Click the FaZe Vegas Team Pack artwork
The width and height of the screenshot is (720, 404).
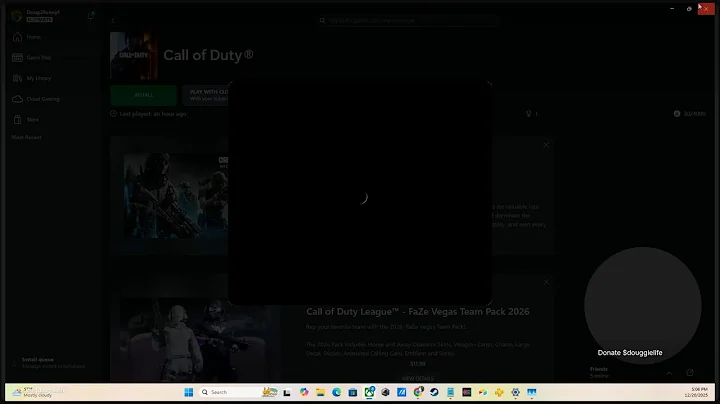pyautogui.click(x=200, y=340)
